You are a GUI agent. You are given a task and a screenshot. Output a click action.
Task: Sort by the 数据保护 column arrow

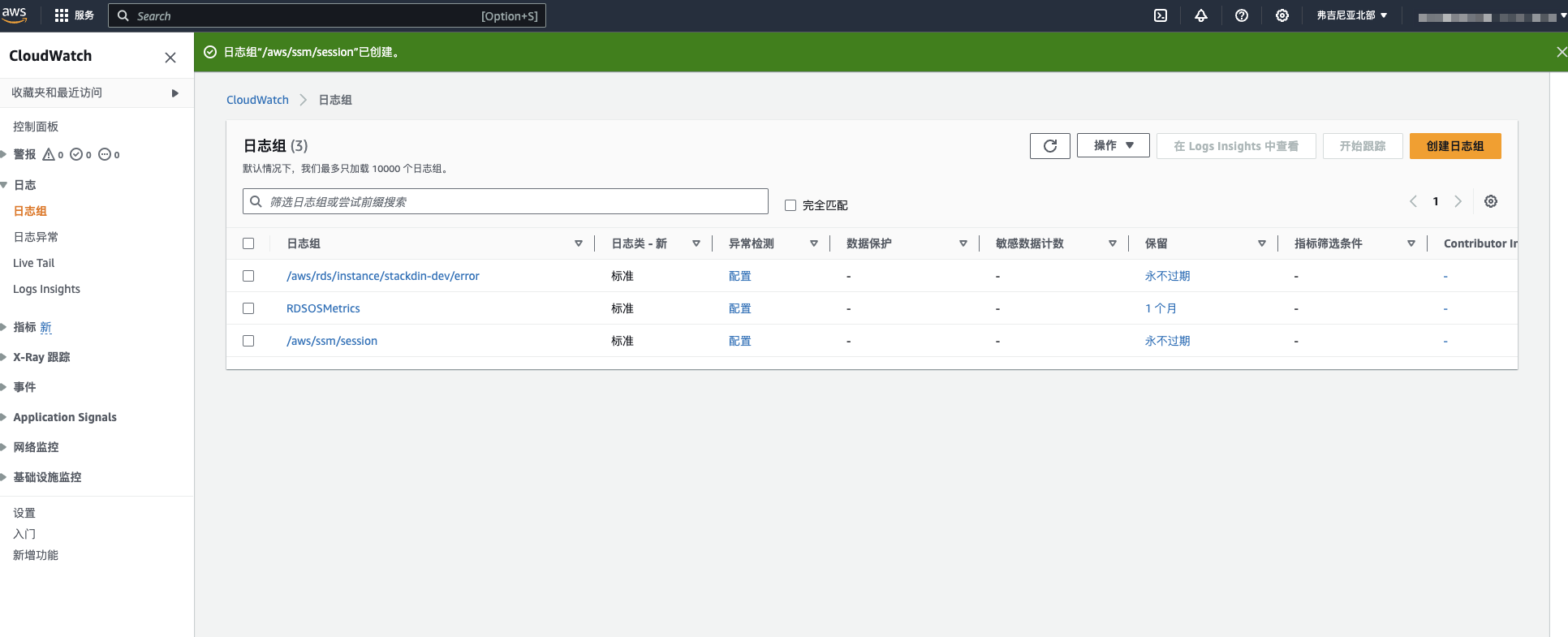(963, 243)
